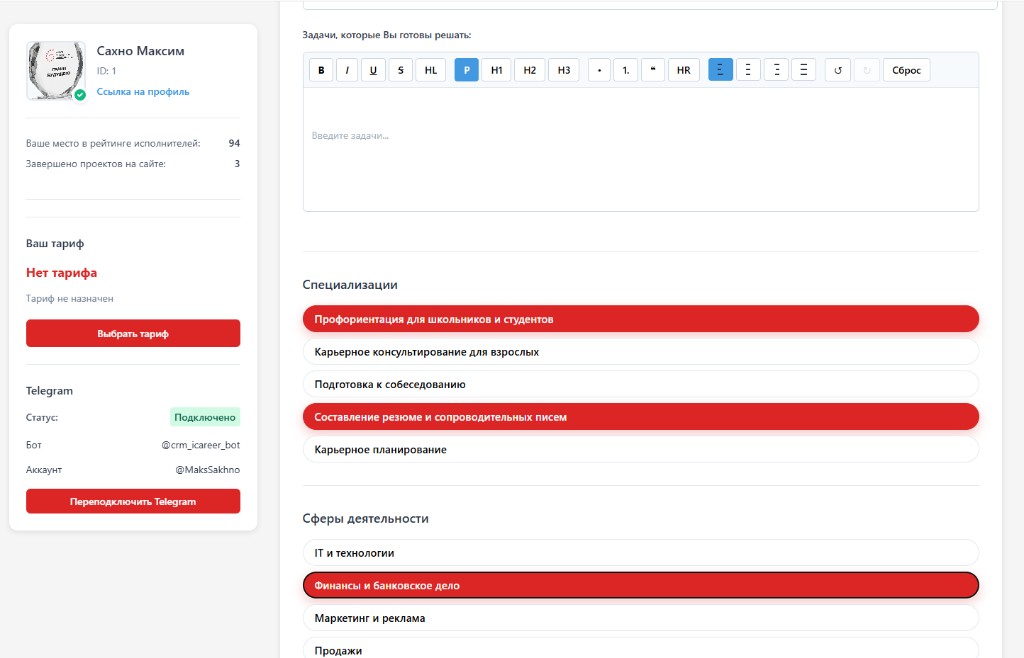Select the align-left text icon

pyautogui.click(x=720, y=70)
